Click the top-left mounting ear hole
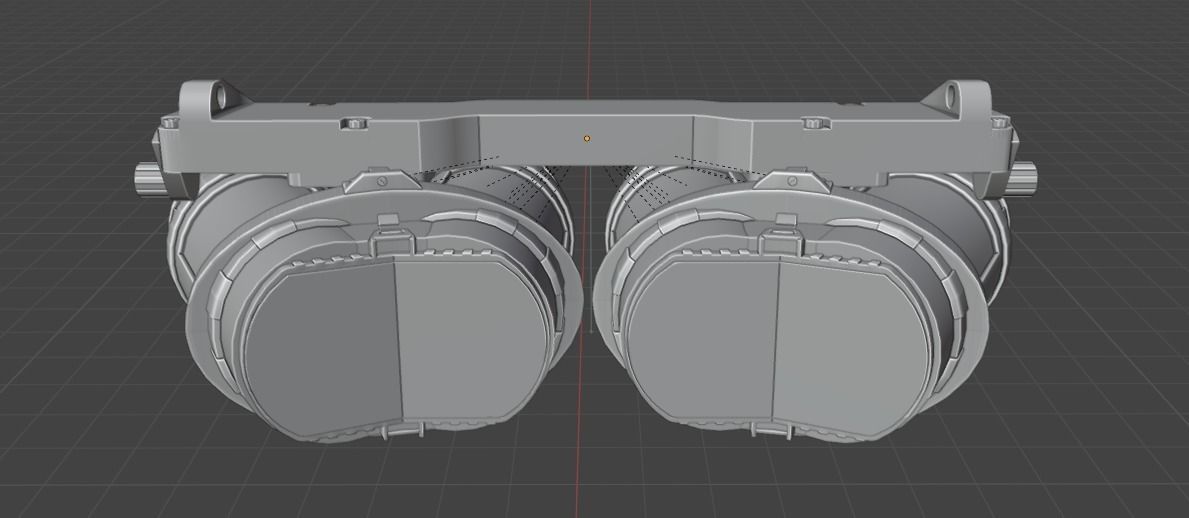1189x518 pixels. (x=217, y=97)
